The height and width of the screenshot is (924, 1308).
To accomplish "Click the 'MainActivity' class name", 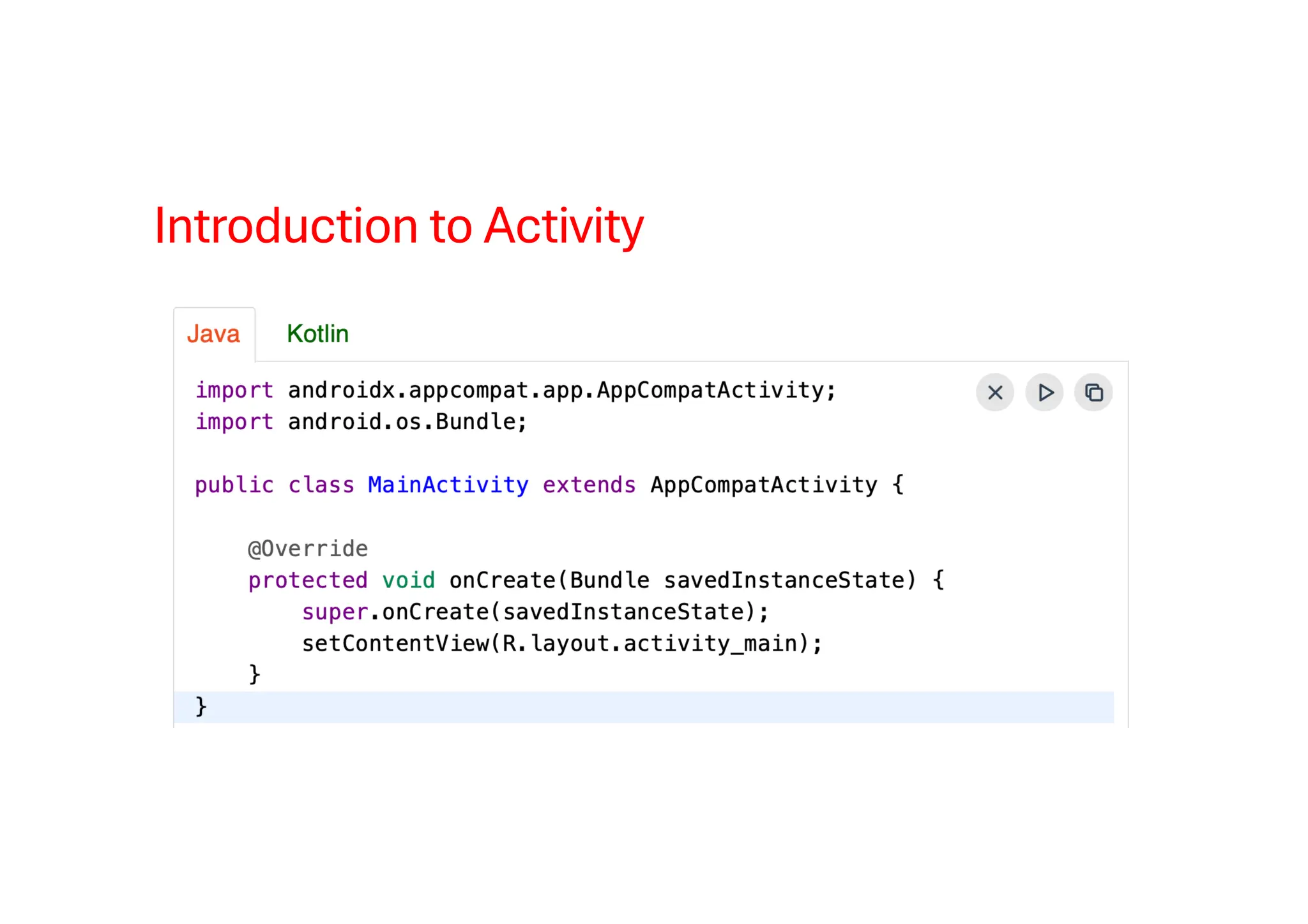I will pyautogui.click(x=448, y=485).
